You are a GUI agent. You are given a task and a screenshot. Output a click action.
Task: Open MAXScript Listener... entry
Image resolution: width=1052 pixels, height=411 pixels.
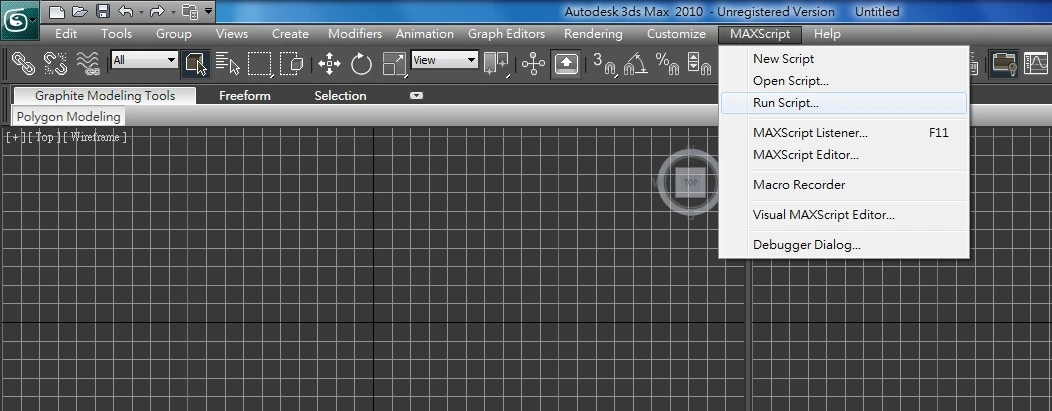[x=843, y=133]
